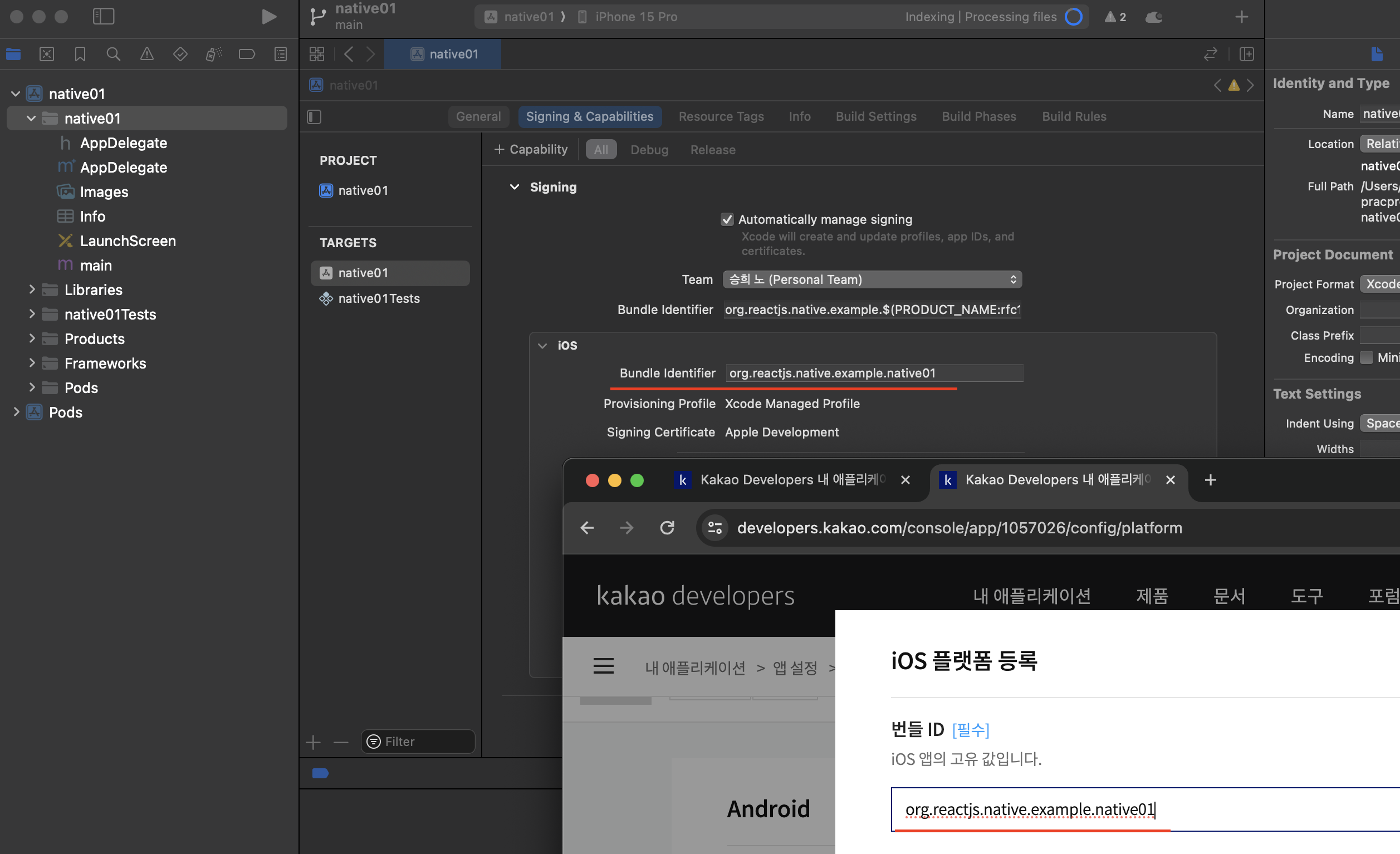Open the Report navigator icon
1400x854 pixels.
(x=280, y=54)
